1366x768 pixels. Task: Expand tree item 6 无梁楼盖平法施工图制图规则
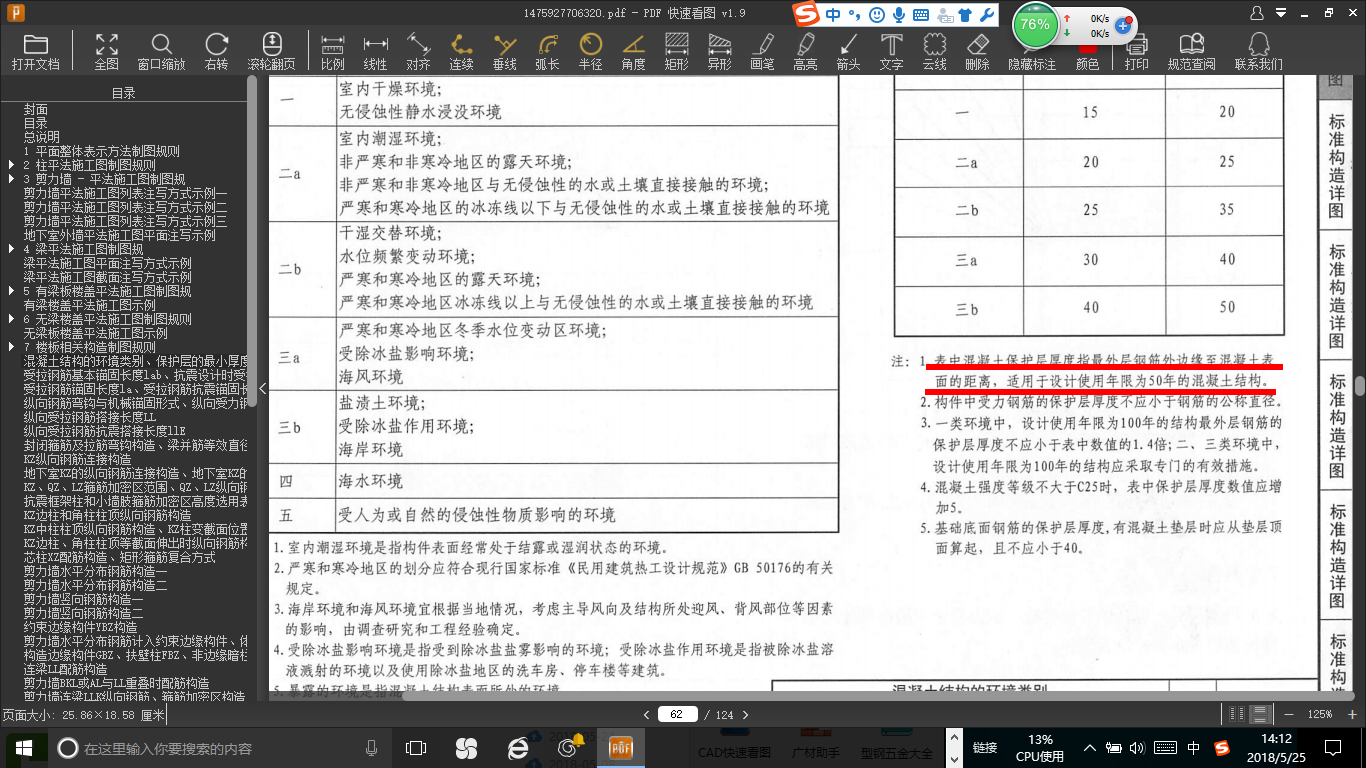tap(11, 319)
